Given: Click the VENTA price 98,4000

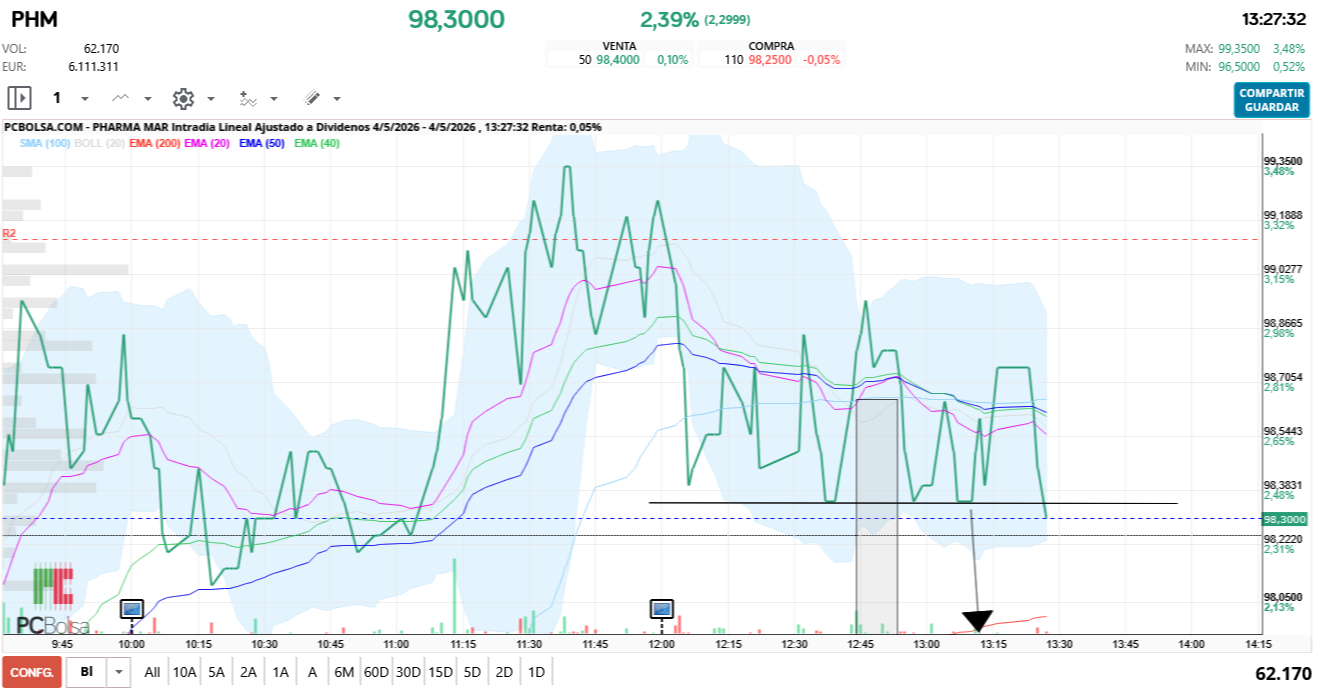Looking at the screenshot, I should (x=618, y=60).
